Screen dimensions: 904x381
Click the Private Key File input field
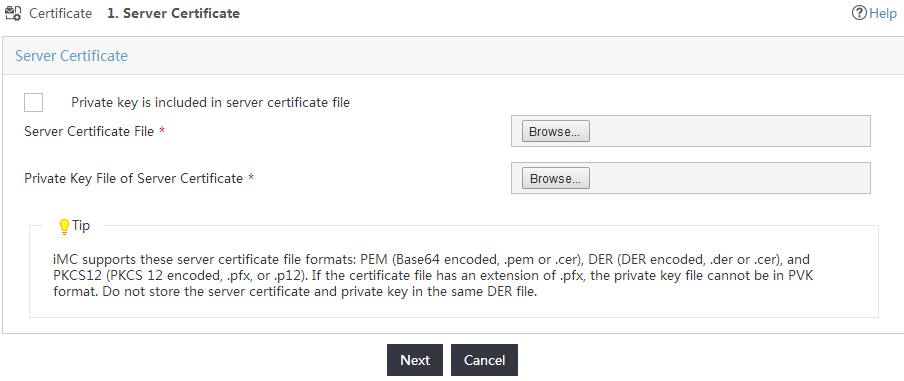click(x=691, y=178)
